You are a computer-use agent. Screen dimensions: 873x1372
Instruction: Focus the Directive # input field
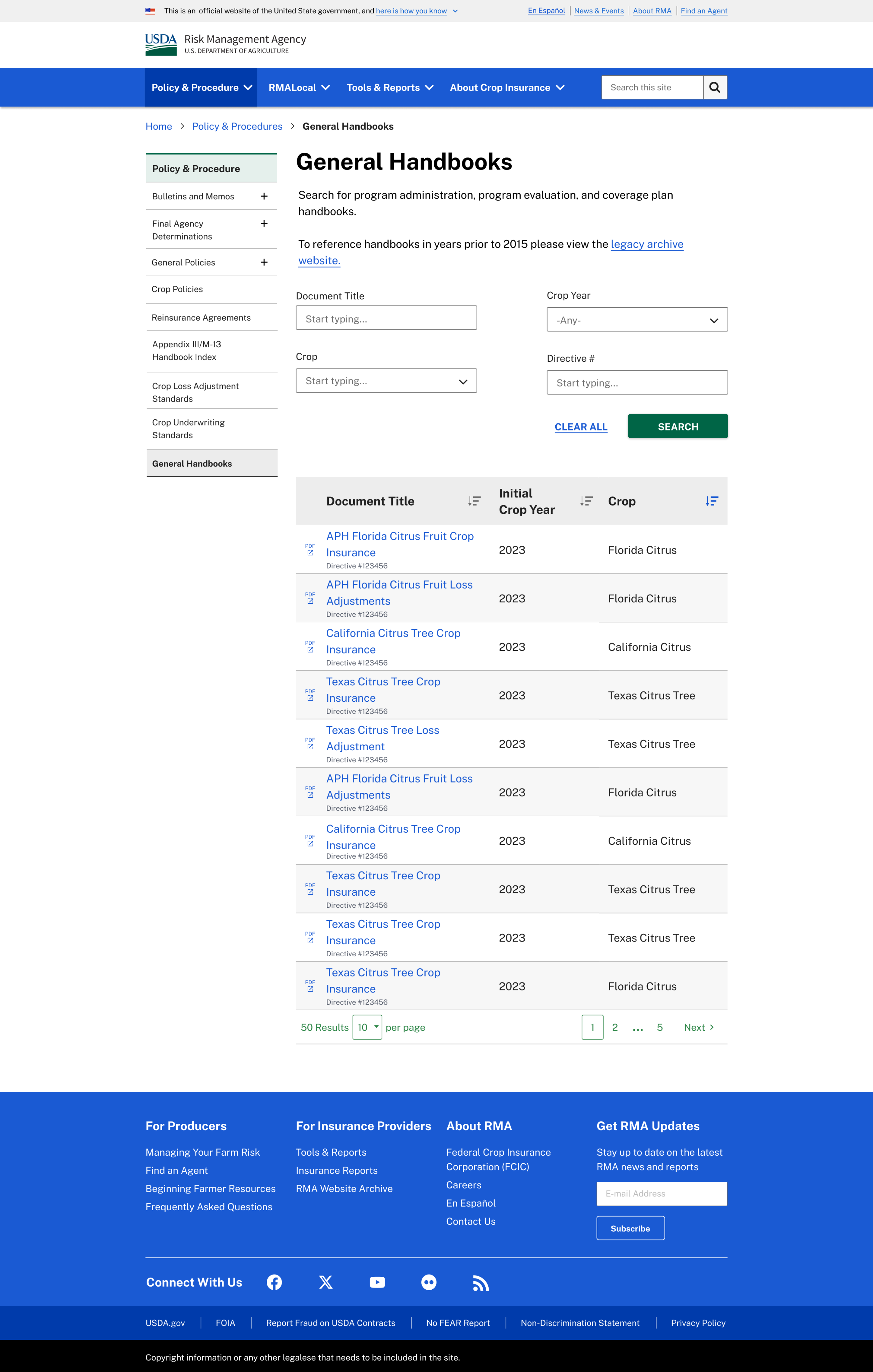tap(636, 382)
